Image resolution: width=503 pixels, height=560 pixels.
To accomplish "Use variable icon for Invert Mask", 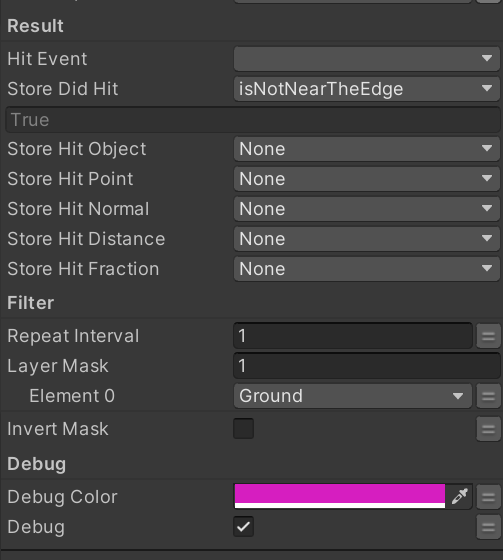I will (x=488, y=429).
